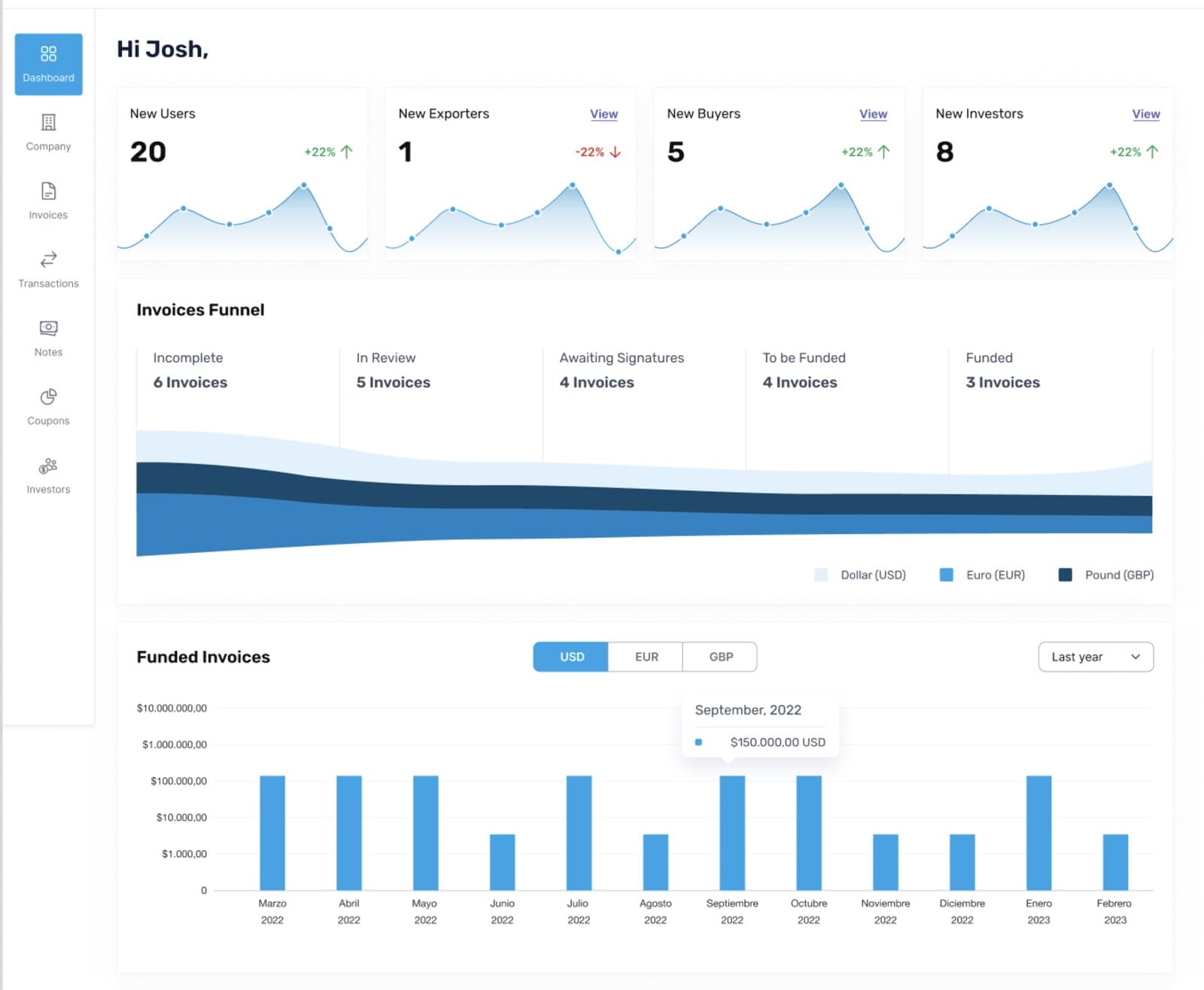Viewport: 1204px width, 990px height.
Task: Click the Marzo 2022 bar
Action: 272,833
